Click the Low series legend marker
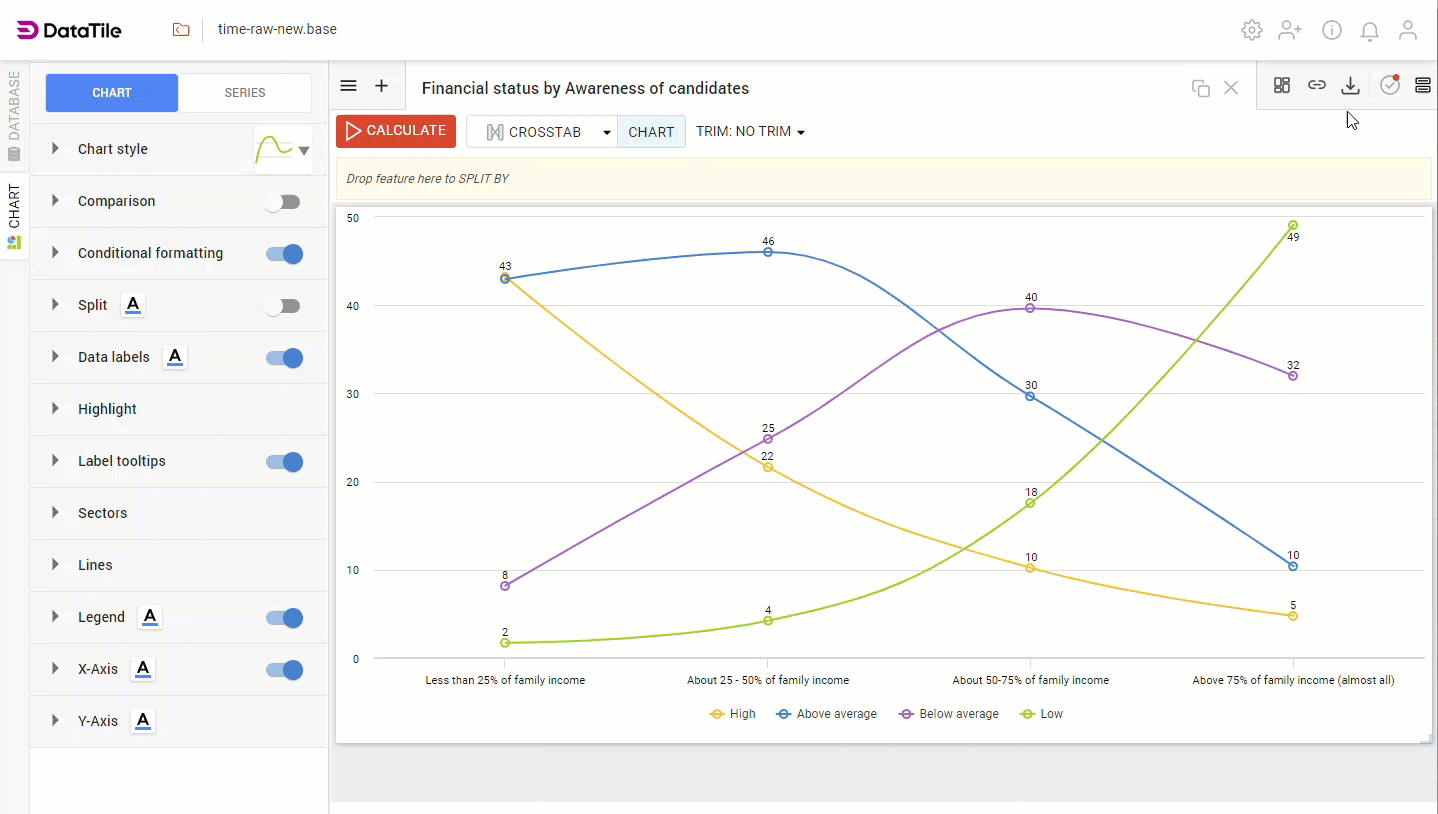 click(x=1026, y=714)
